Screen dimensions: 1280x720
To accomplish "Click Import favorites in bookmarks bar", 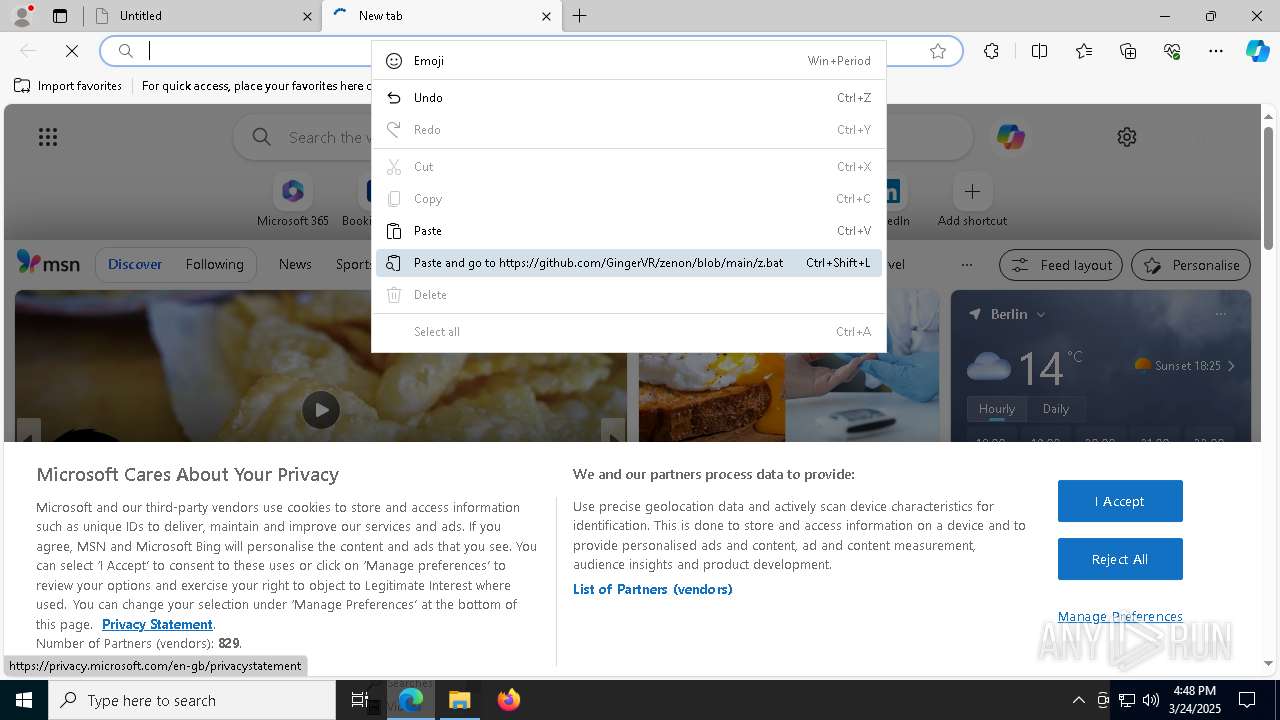I will tap(69, 86).
